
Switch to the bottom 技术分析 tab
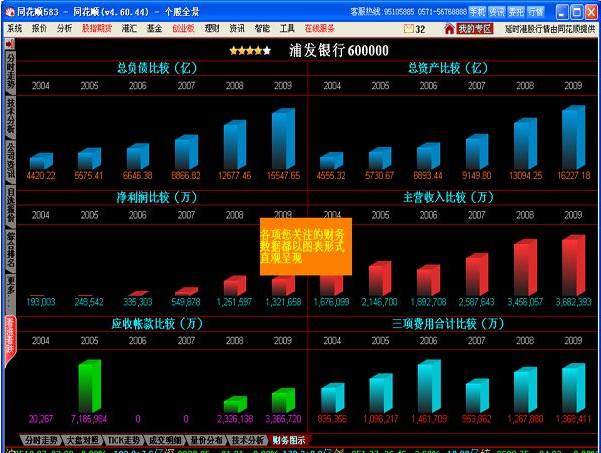pos(248,440)
